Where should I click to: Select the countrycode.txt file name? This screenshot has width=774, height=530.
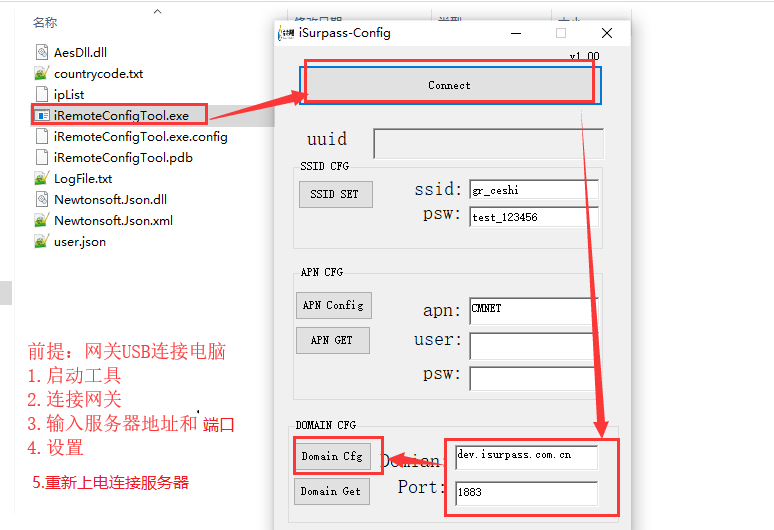click(98, 74)
